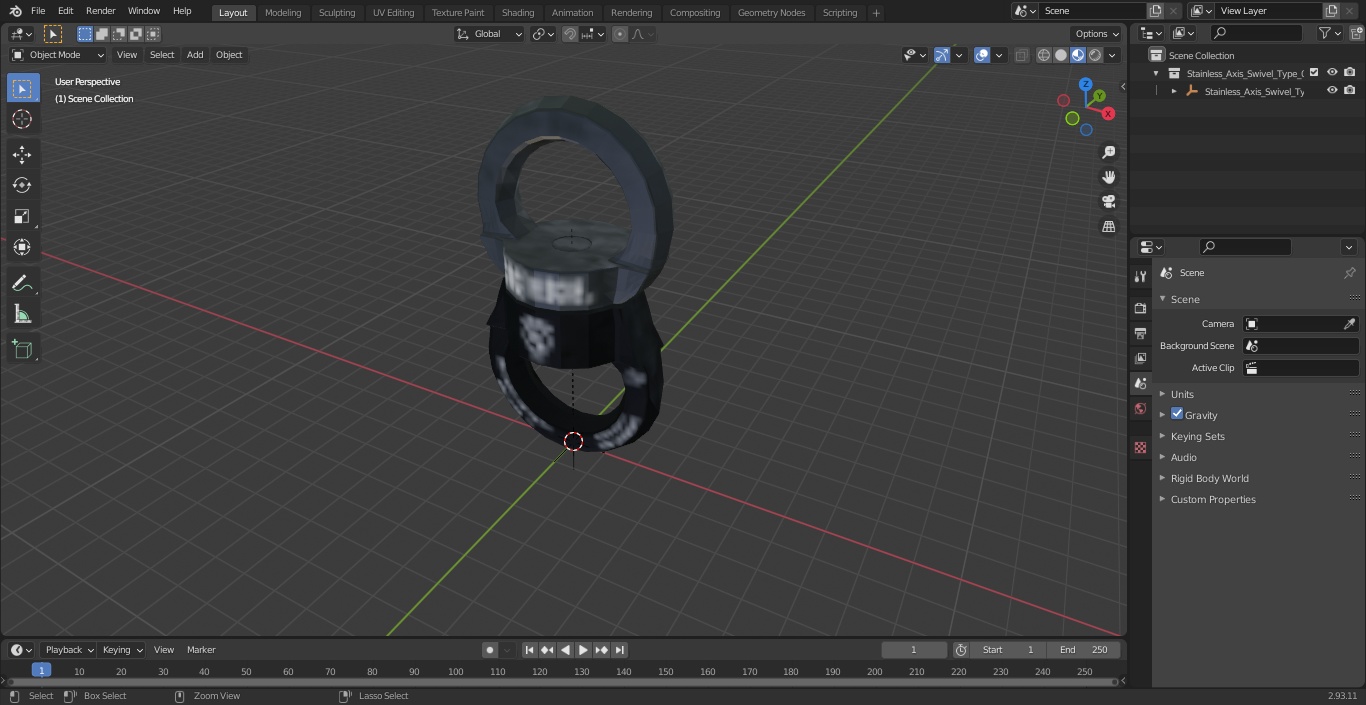Image resolution: width=1366 pixels, height=705 pixels.
Task: Open the Playback popover in timeline
Action: [x=69, y=650]
